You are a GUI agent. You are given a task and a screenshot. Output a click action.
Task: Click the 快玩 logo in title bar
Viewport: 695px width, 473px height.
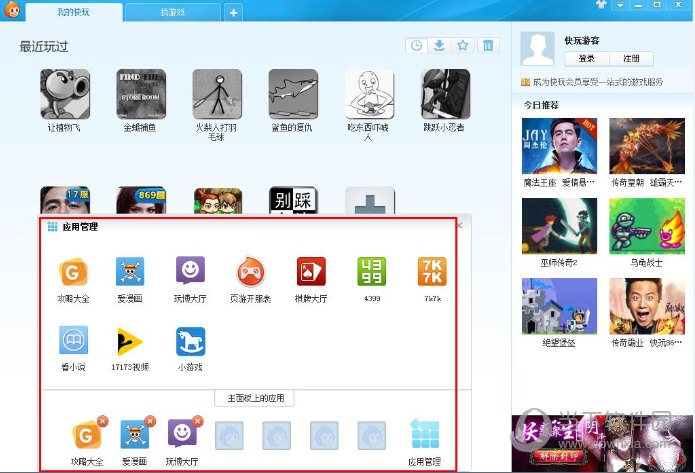coord(12,10)
